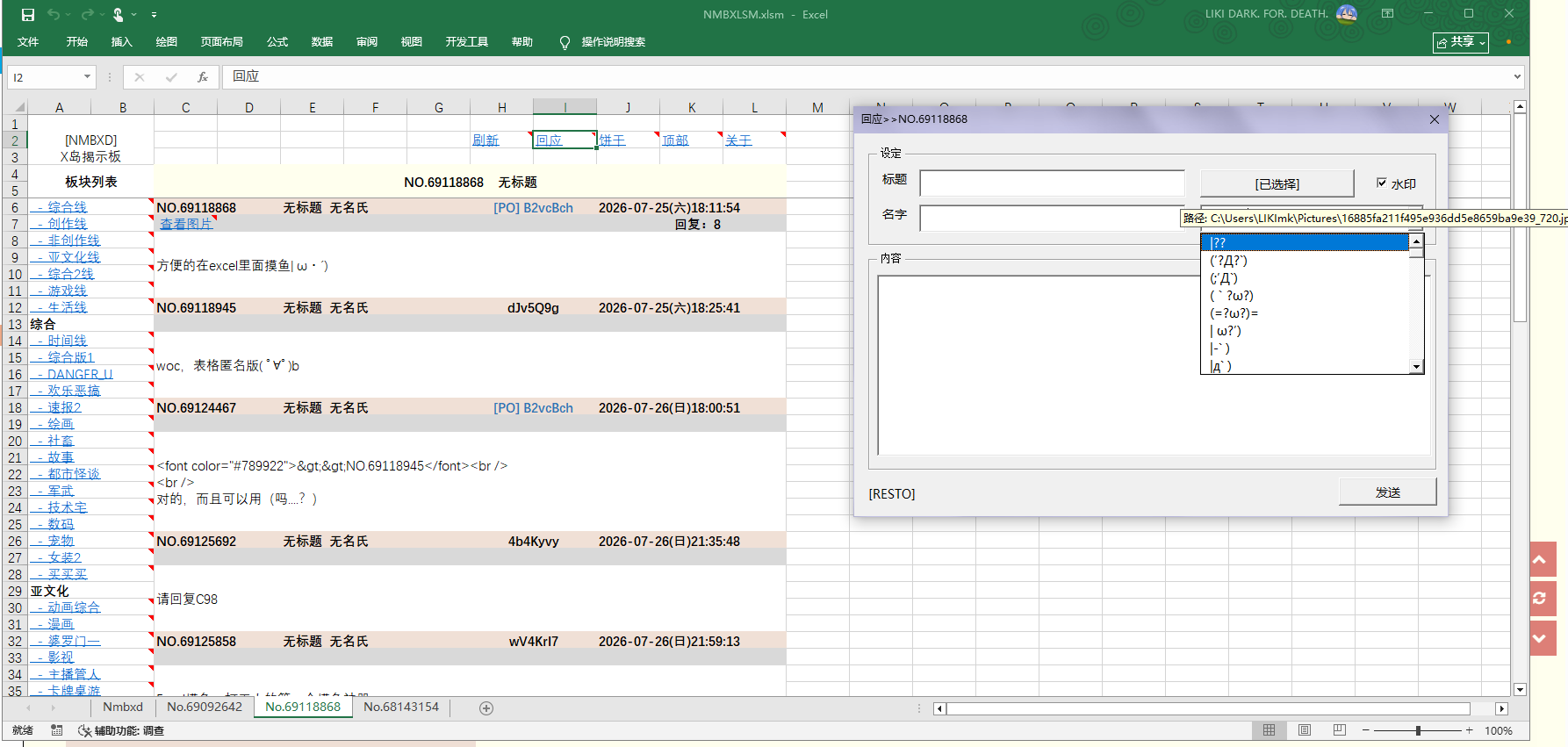1568x747 pixels.
Task: Click the red refresh arrows button
Action: [x=1543, y=598]
